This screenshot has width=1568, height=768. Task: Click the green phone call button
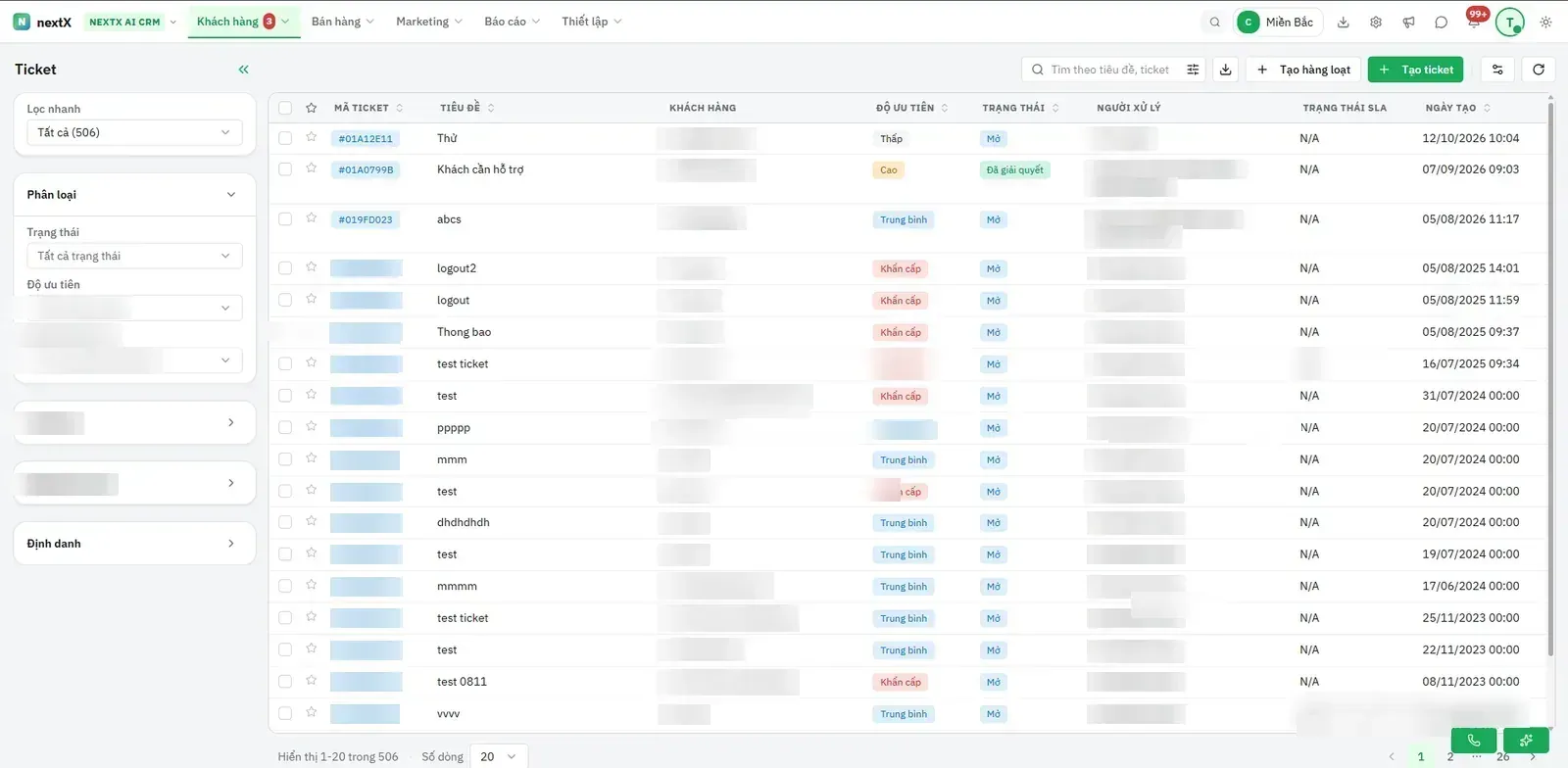pyautogui.click(x=1474, y=741)
